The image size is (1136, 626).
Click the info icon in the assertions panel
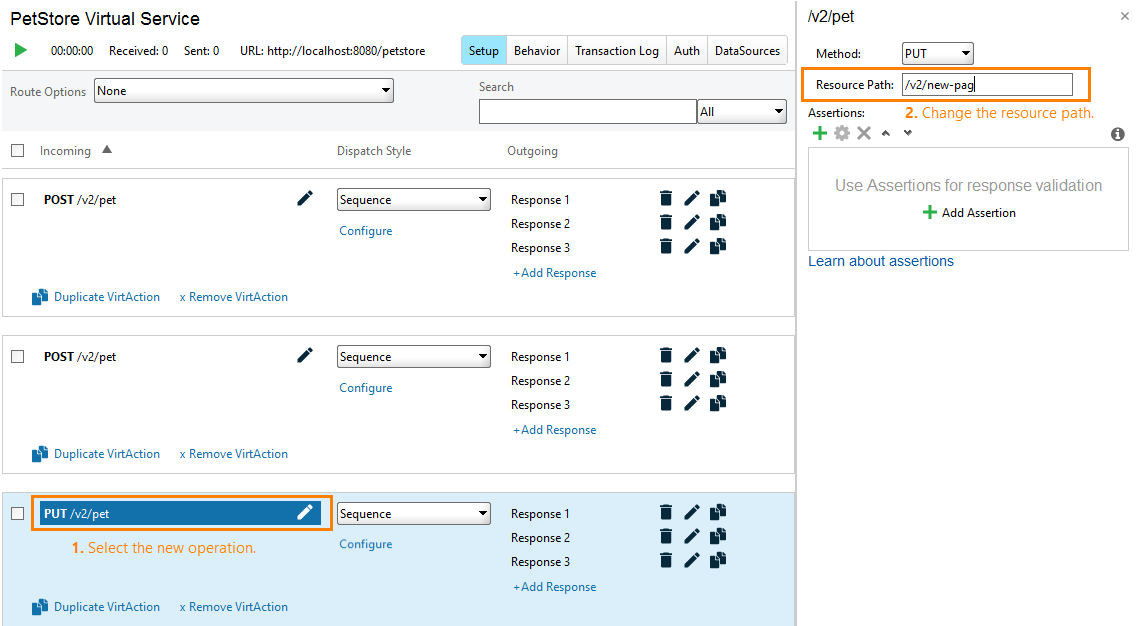tap(1118, 133)
